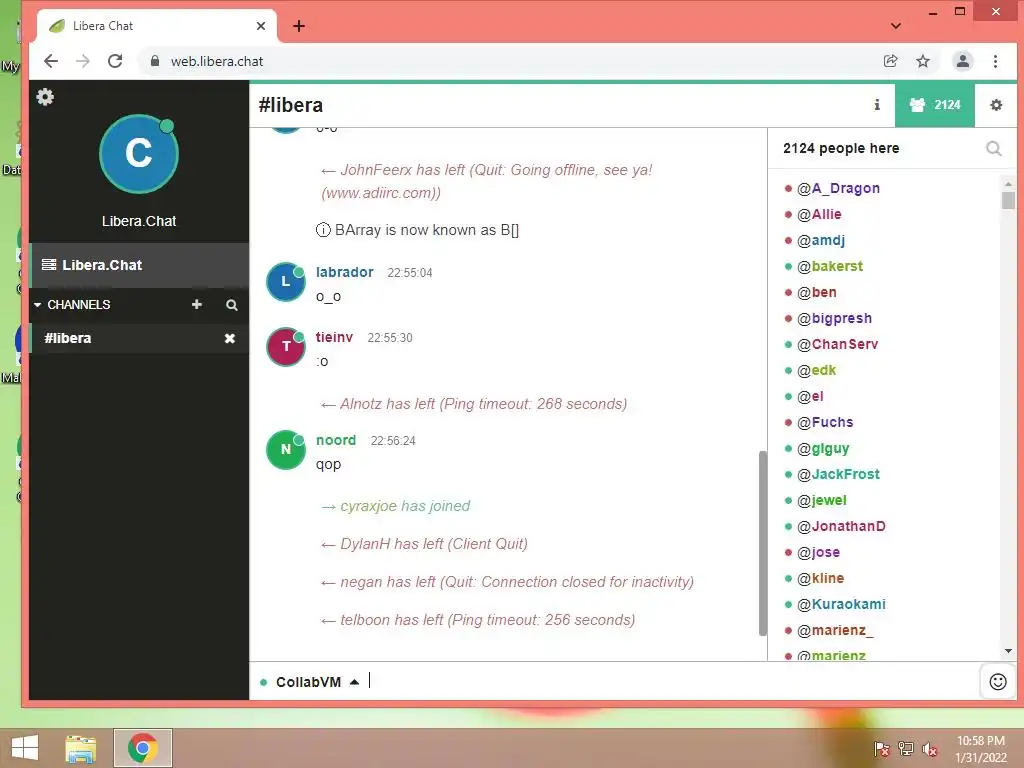This screenshot has width=1024, height=768.
Task: Close the #libera channel with the X
Action: pyautogui.click(x=230, y=338)
